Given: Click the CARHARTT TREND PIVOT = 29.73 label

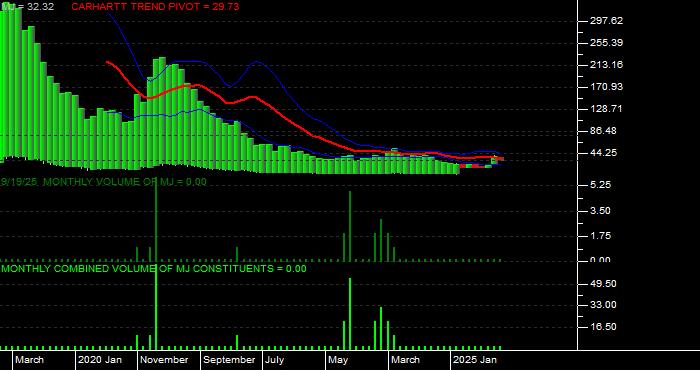Looking at the screenshot, I should pyautogui.click(x=155, y=7).
